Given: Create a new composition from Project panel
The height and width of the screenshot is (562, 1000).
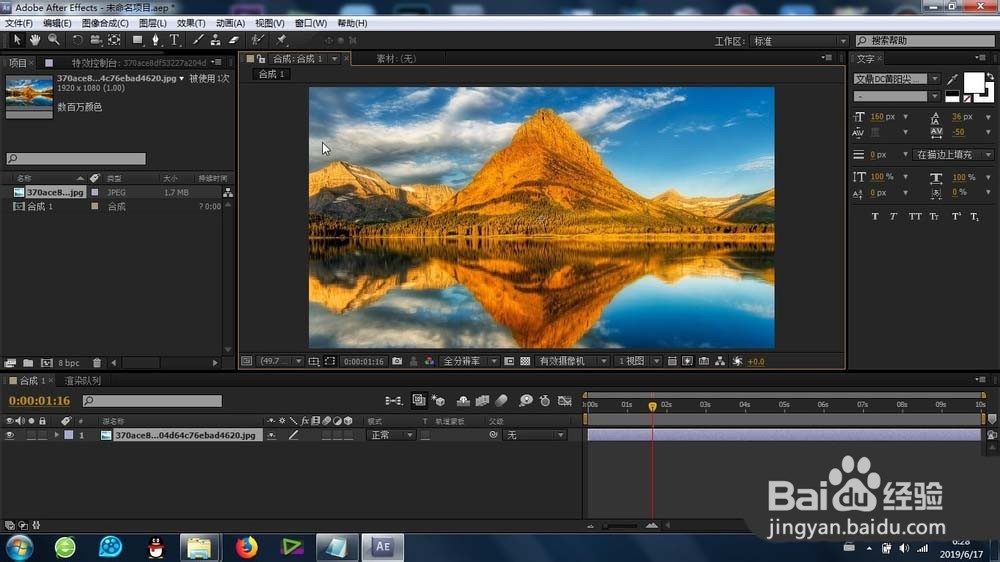Looking at the screenshot, I should point(47,362).
